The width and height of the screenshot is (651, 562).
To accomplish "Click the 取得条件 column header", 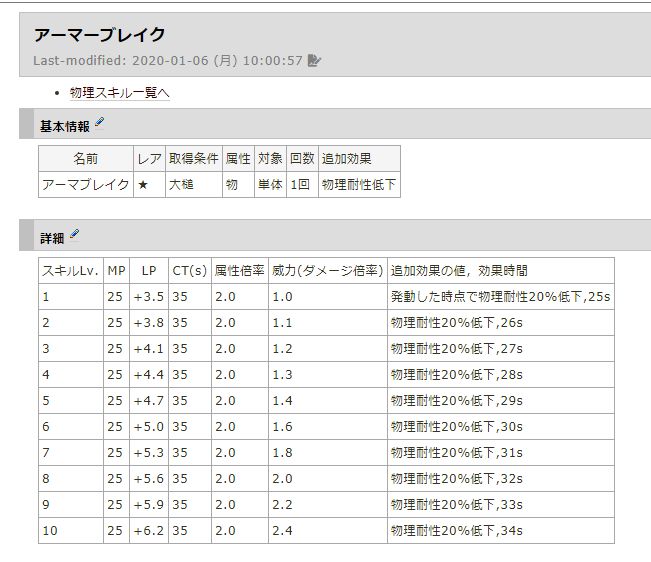I will tap(193, 159).
